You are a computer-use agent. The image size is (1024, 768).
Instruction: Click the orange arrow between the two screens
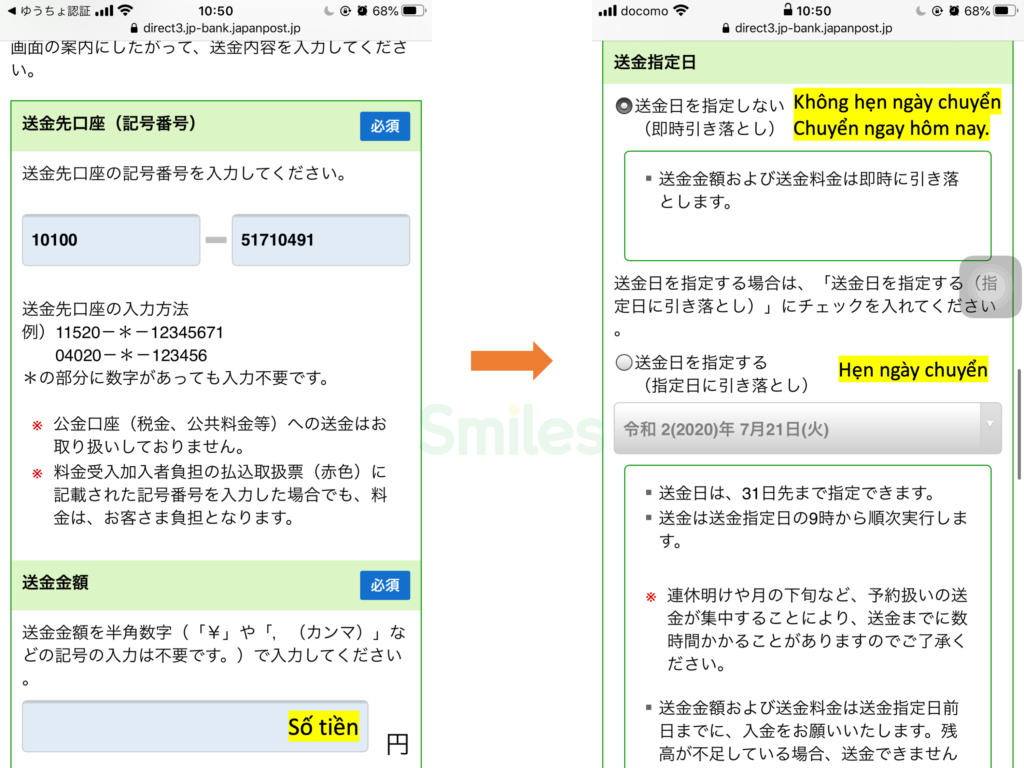click(x=511, y=360)
